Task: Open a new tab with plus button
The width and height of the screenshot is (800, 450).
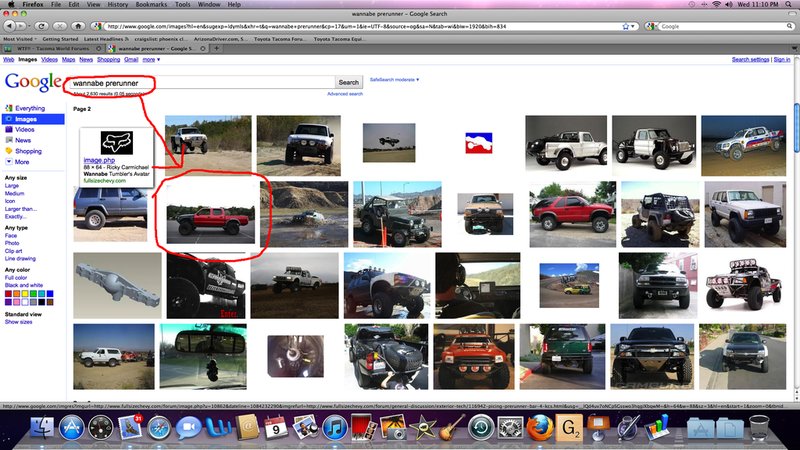Action: tap(216, 48)
